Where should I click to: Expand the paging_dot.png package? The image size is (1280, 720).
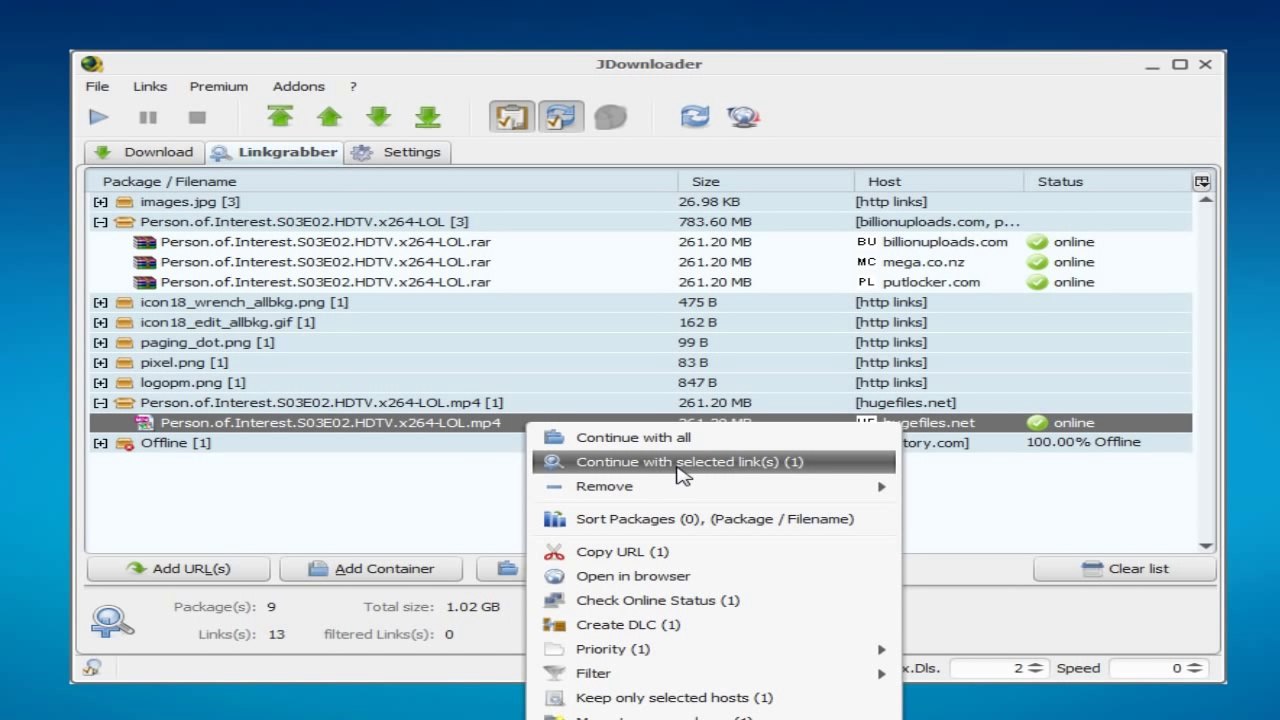100,342
